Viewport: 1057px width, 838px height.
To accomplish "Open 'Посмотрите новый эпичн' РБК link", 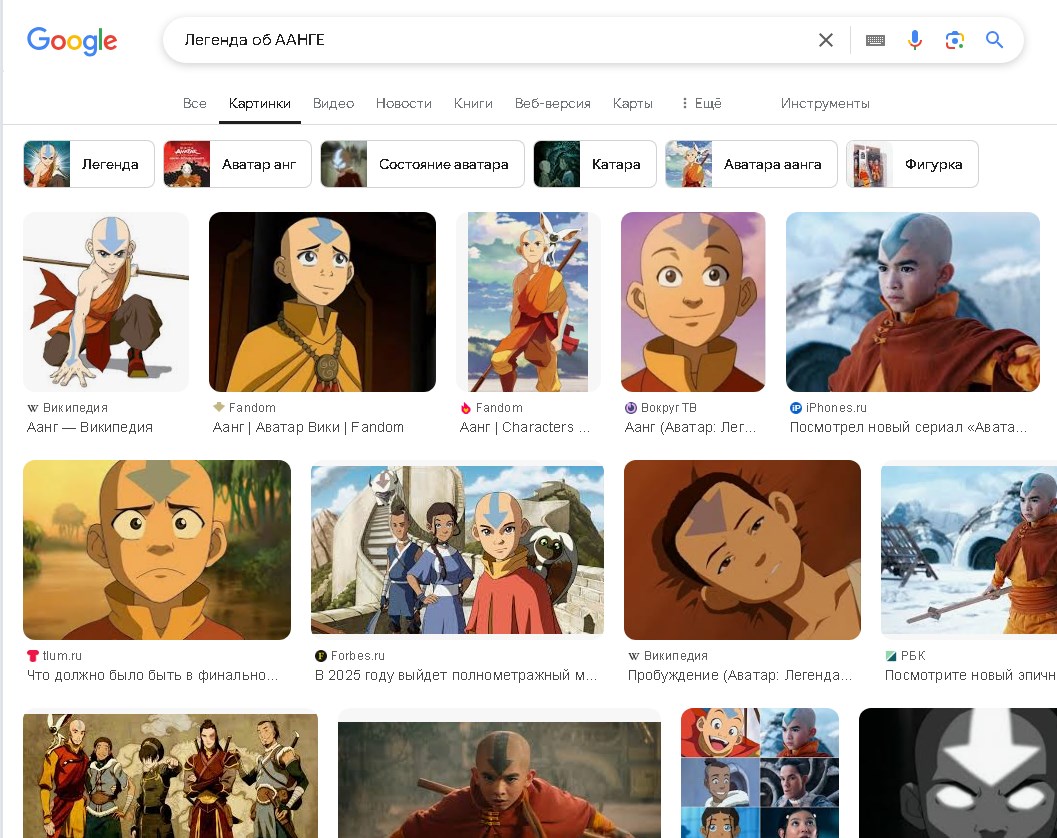I will (x=969, y=676).
